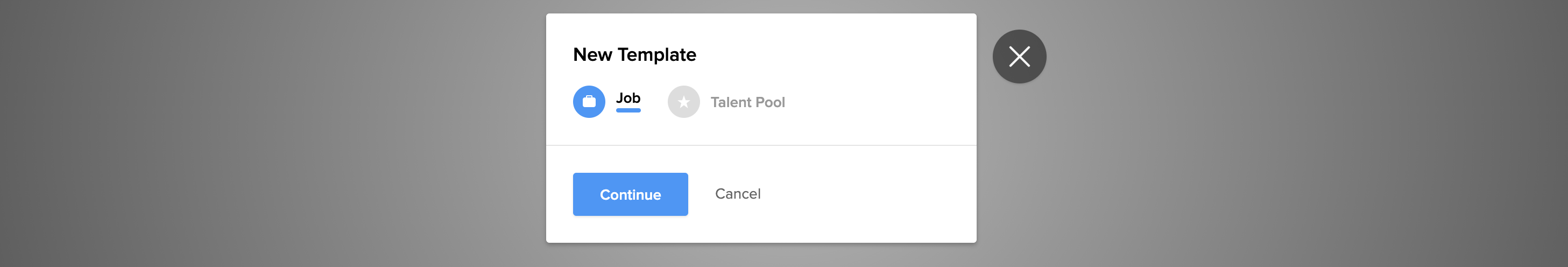Pick the white star in the gray circle

tap(683, 102)
